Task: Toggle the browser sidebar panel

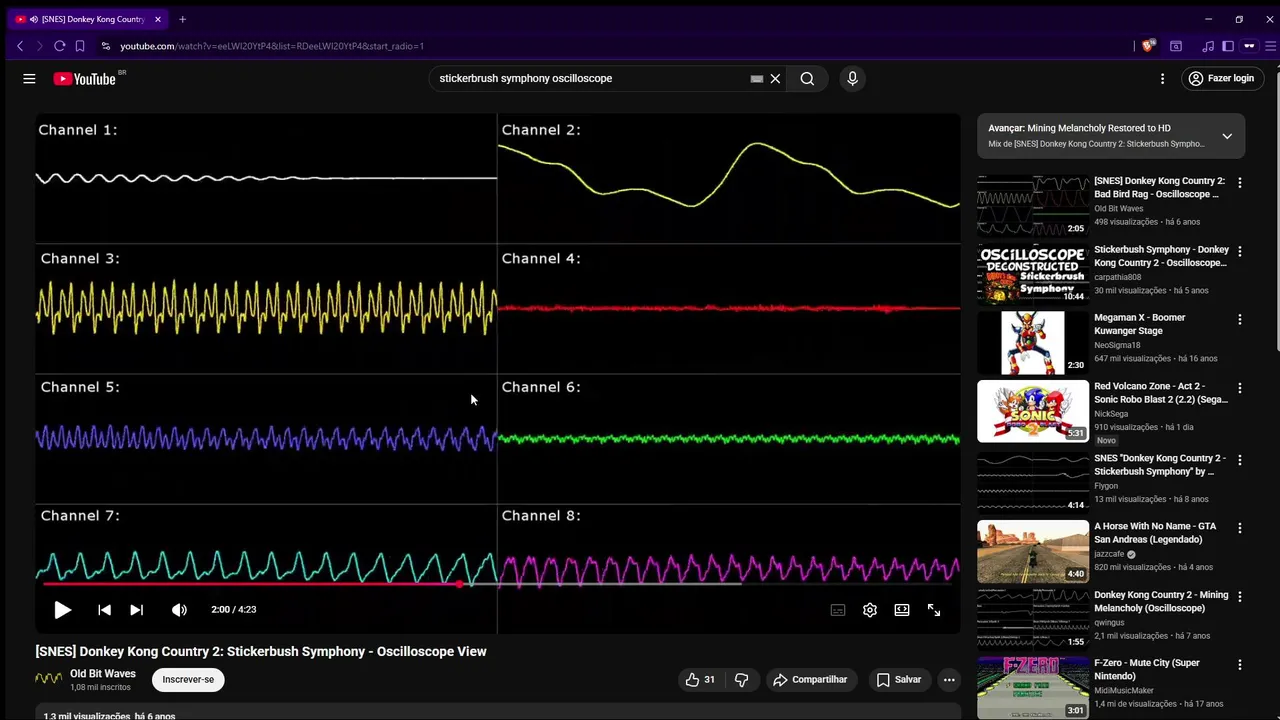Action: point(1228,46)
